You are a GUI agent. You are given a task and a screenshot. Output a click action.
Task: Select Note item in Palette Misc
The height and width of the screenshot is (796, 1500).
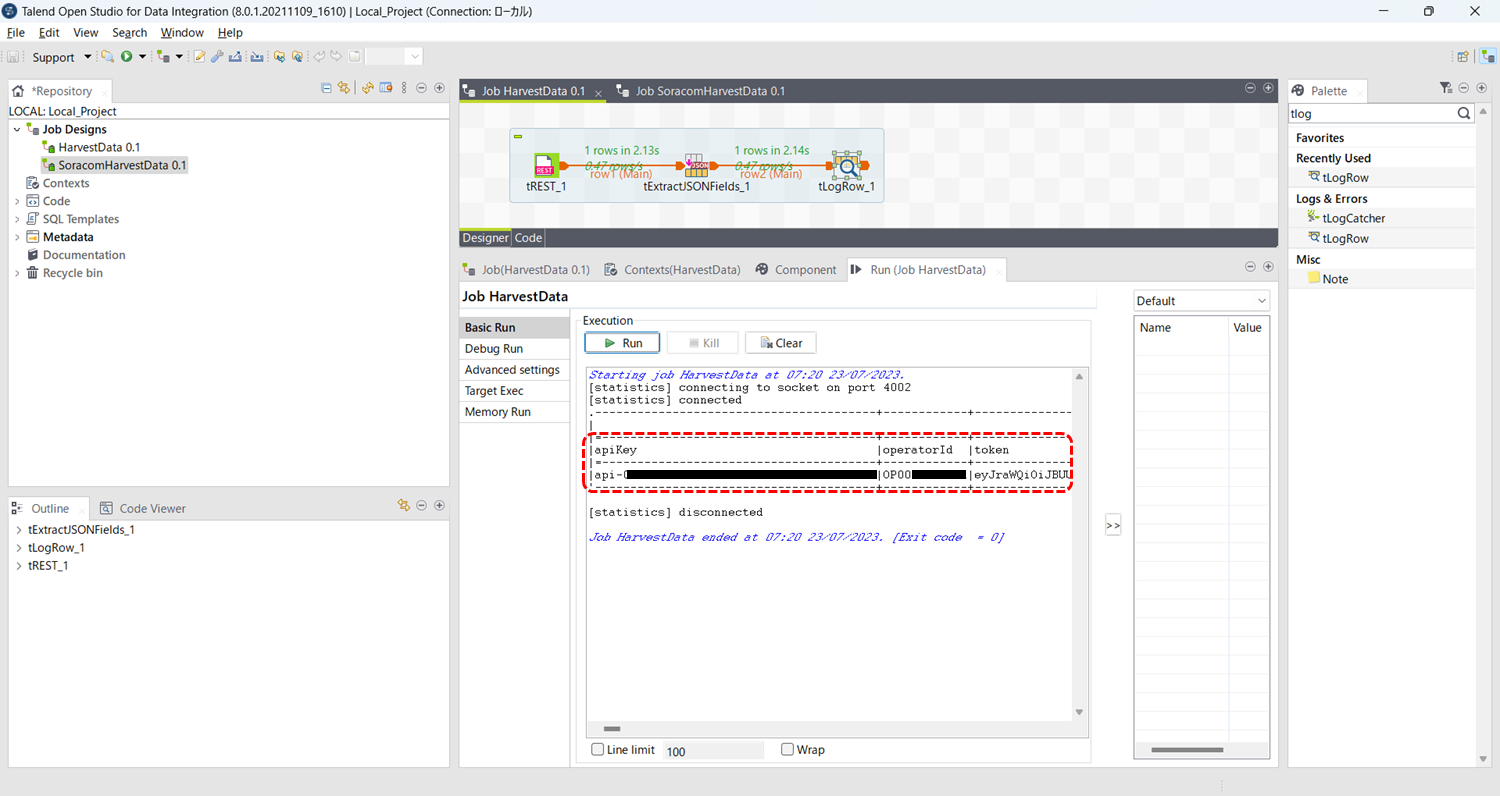(x=1334, y=279)
